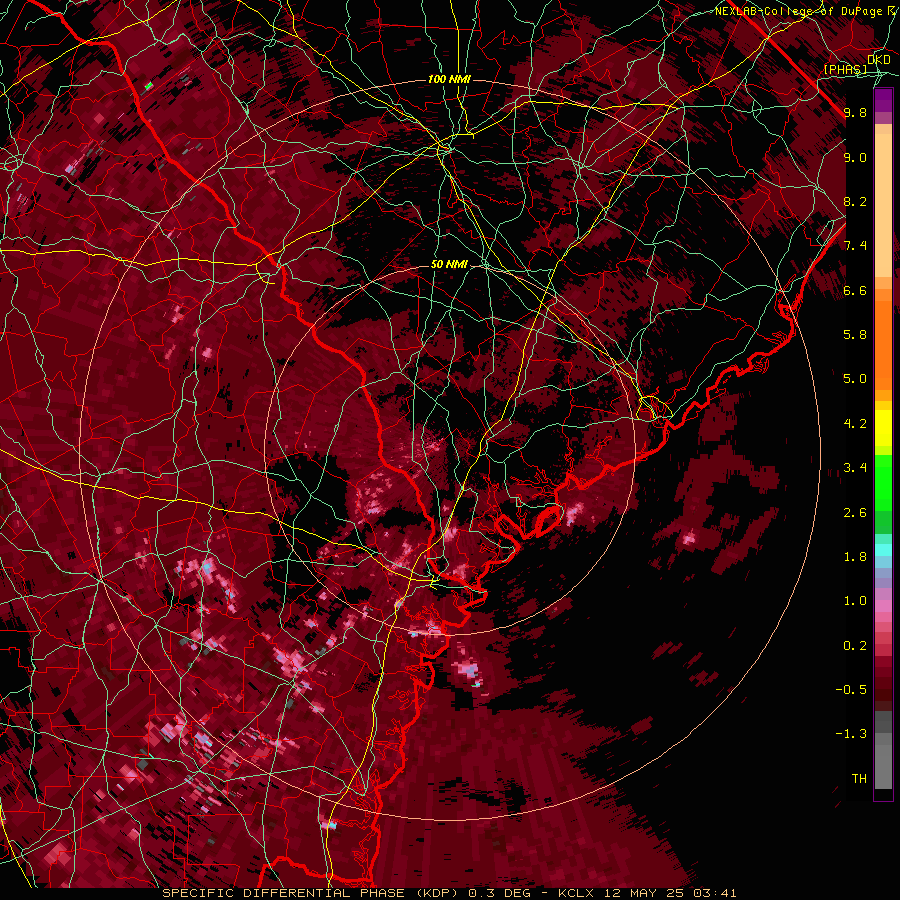Click the KCLX station identifier in caption

coord(577,893)
